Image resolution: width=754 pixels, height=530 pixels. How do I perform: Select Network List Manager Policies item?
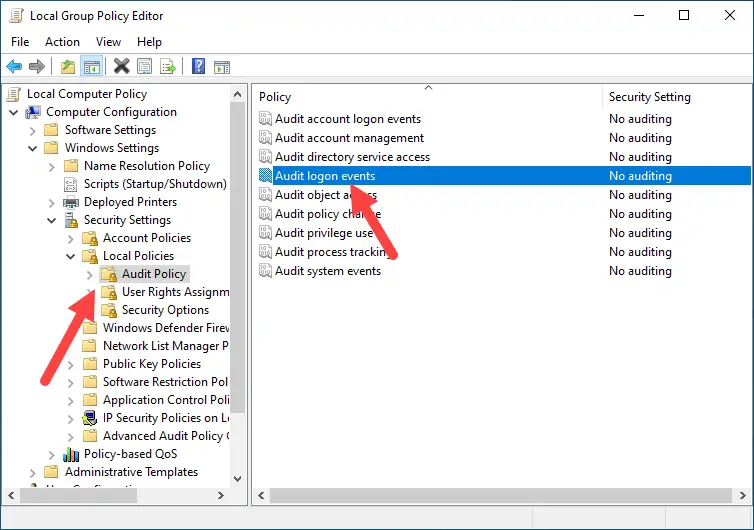point(165,346)
